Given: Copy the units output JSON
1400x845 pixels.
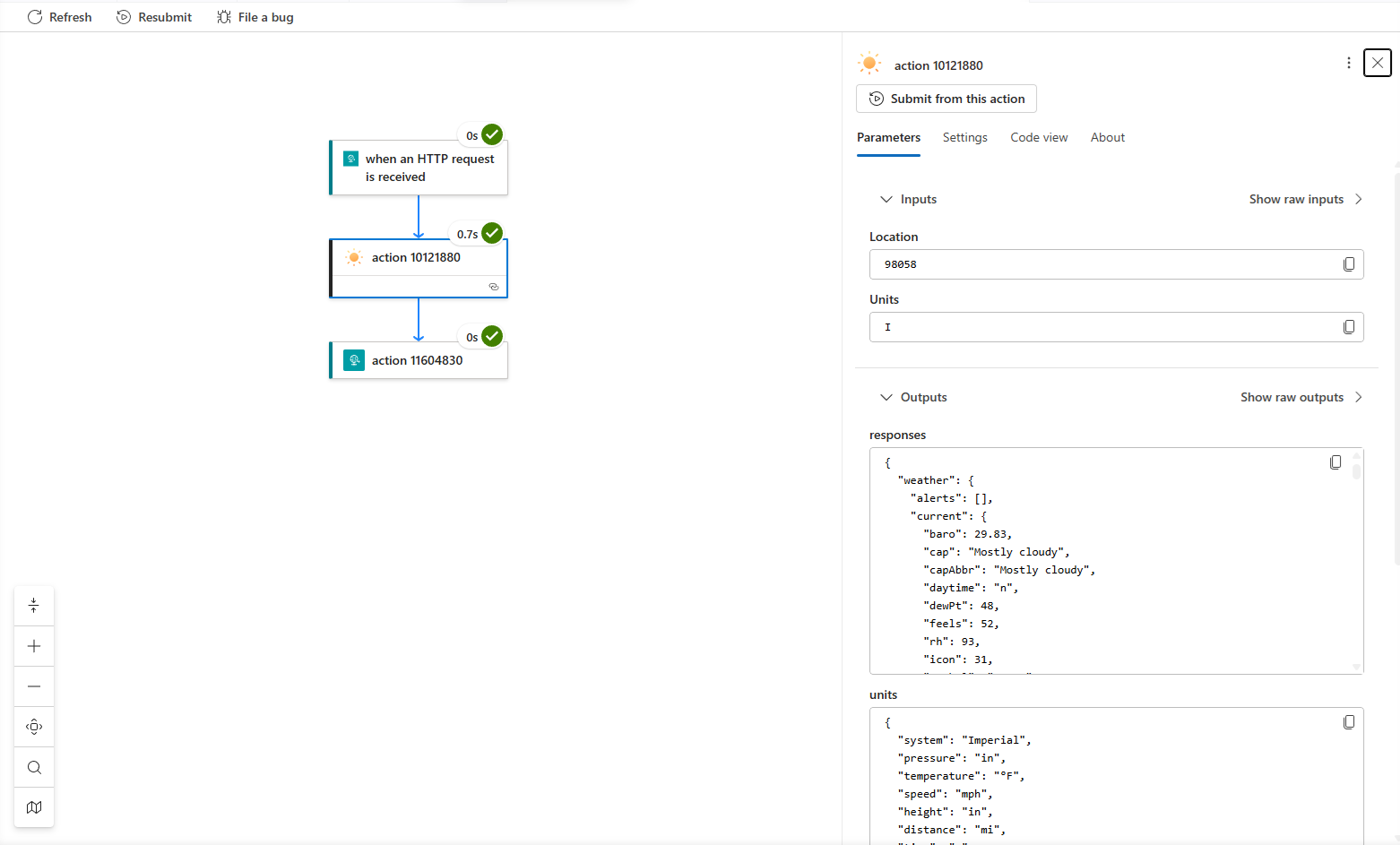Looking at the screenshot, I should pyautogui.click(x=1349, y=722).
